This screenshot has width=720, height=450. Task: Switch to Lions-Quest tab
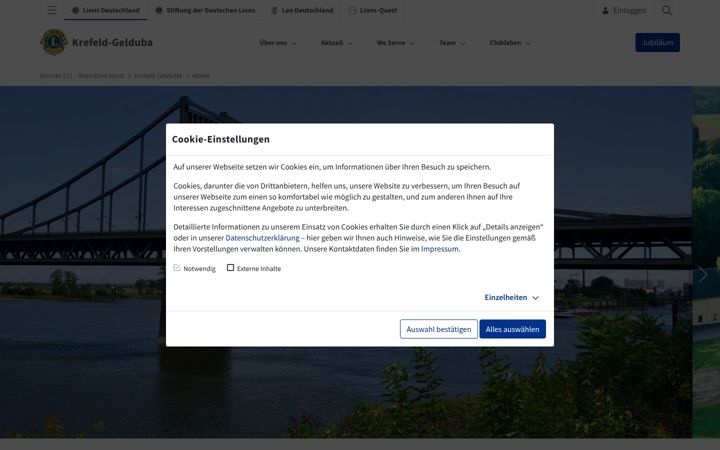coord(373,10)
